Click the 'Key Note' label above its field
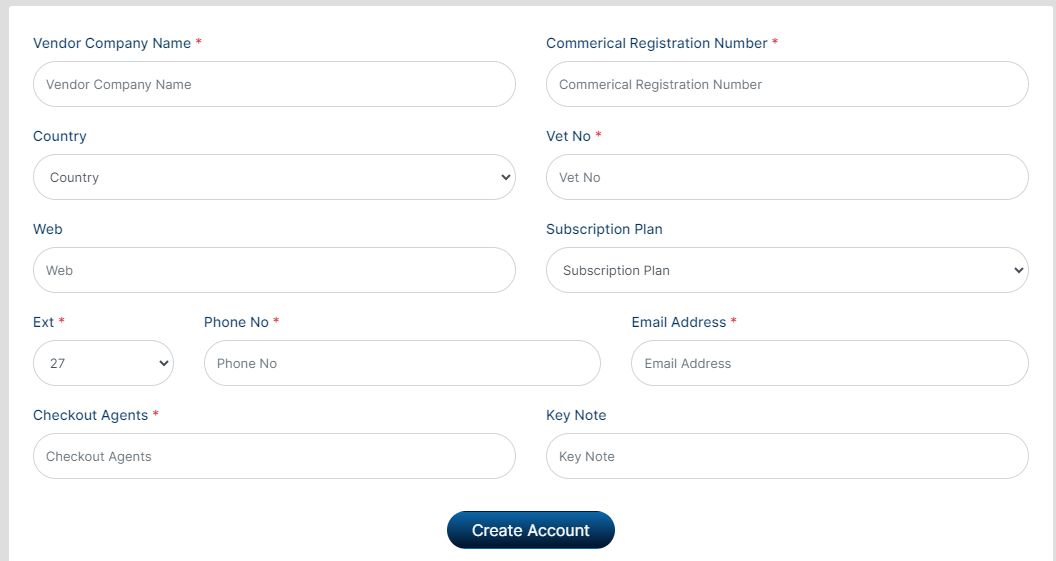The height and width of the screenshot is (561, 1056). (x=576, y=416)
